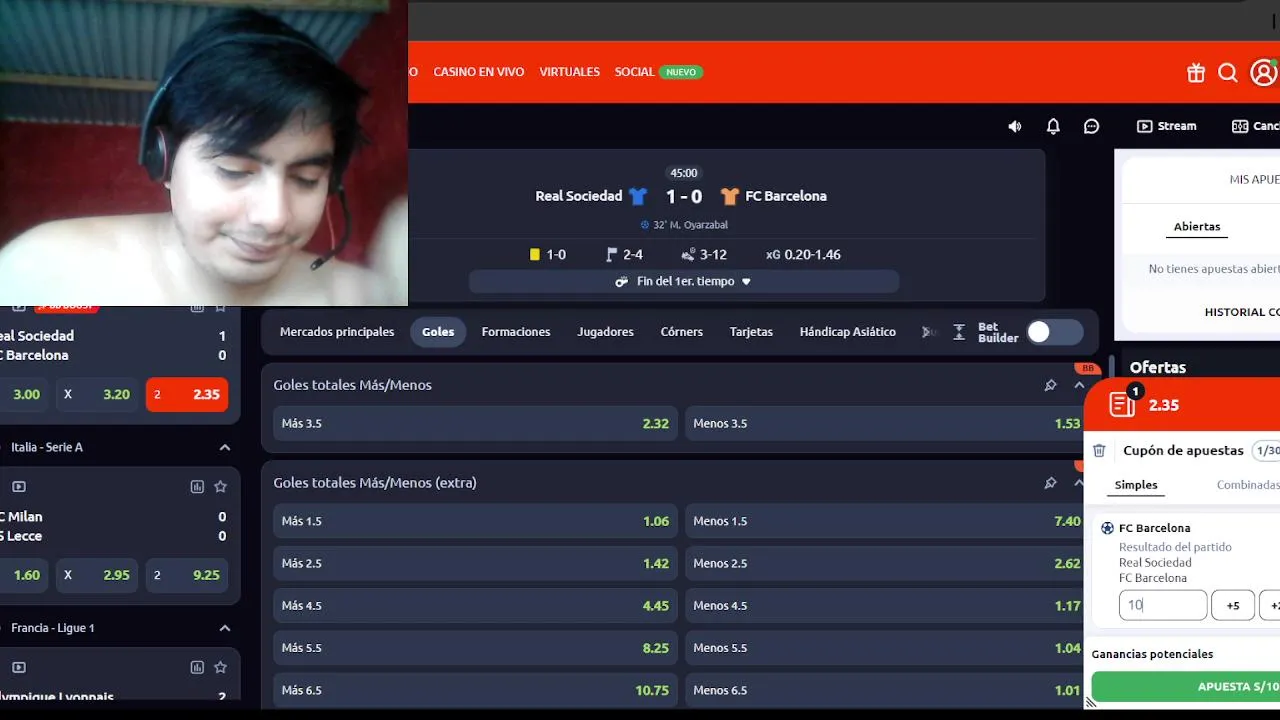This screenshot has width=1280, height=720.
Task: Toggle the Bet Builder switch
Action: pyautogui.click(x=1055, y=332)
